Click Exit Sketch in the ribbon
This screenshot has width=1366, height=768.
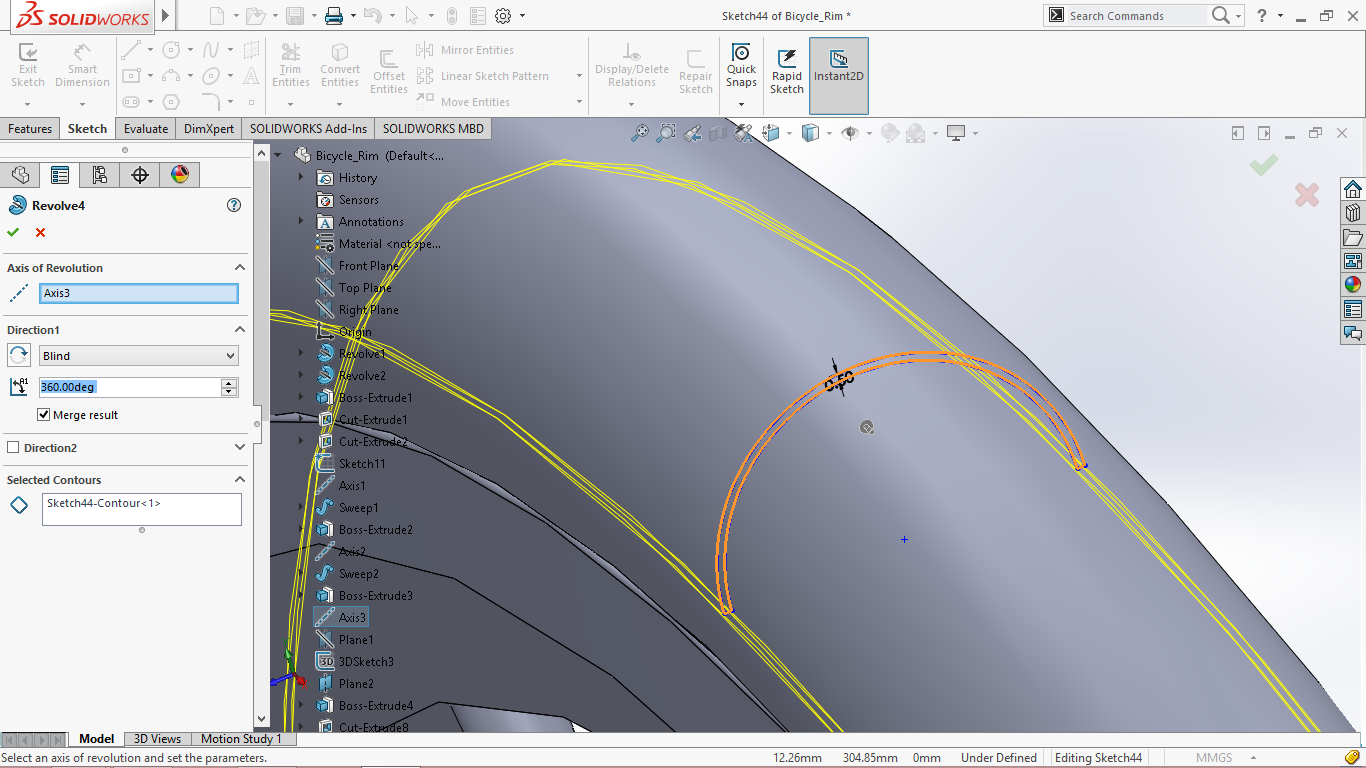coord(27,65)
